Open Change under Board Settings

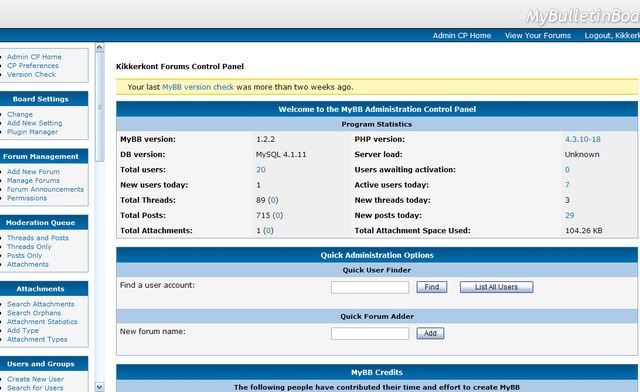click(x=20, y=114)
